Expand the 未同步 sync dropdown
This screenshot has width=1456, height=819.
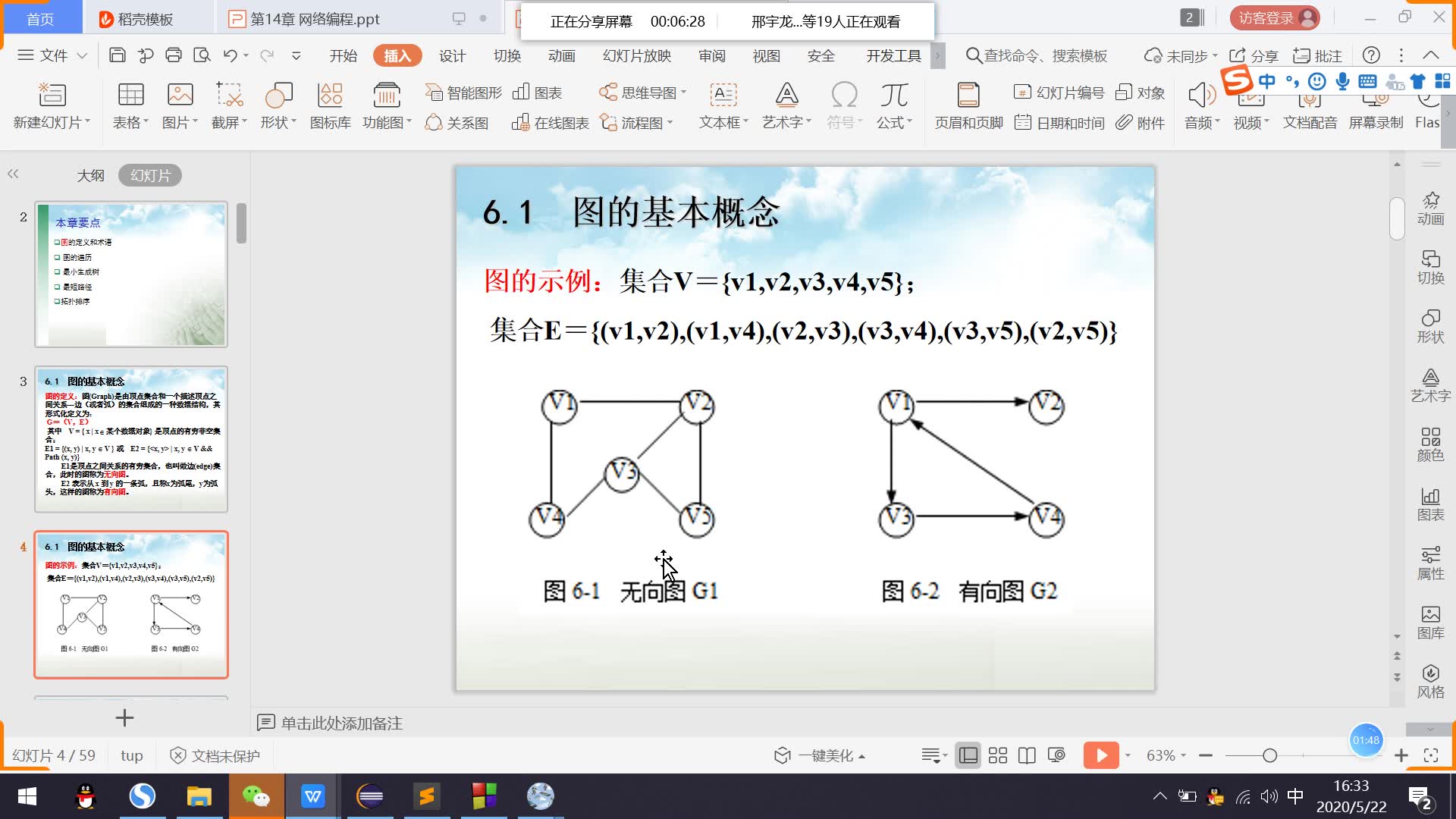click(1215, 55)
